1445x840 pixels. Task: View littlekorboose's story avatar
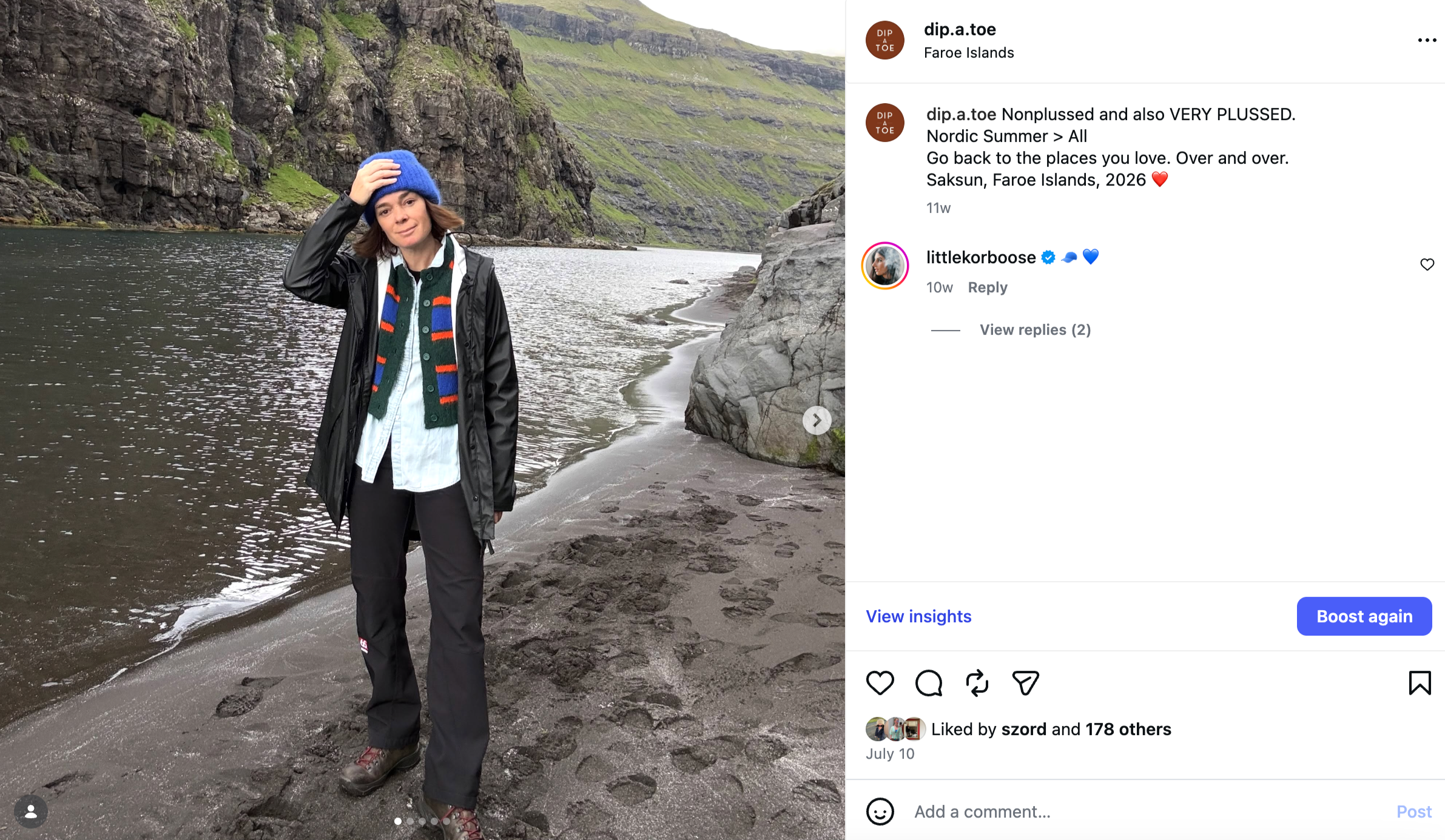coord(884,266)
